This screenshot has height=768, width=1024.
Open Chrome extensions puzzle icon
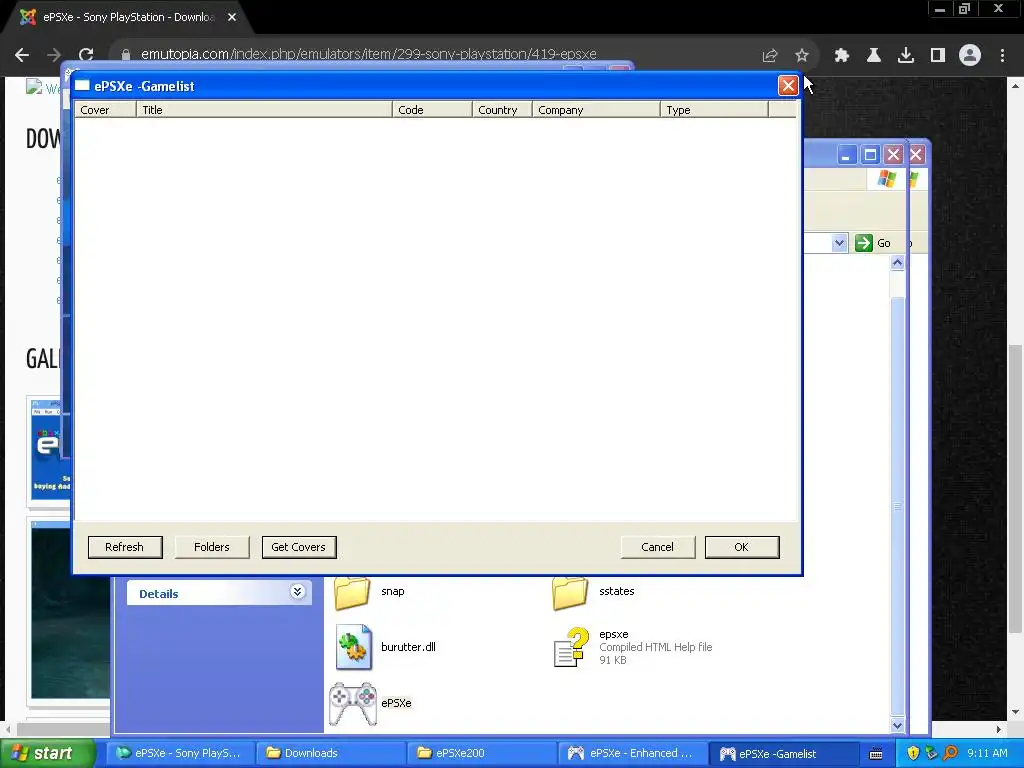tap(841, 56)
